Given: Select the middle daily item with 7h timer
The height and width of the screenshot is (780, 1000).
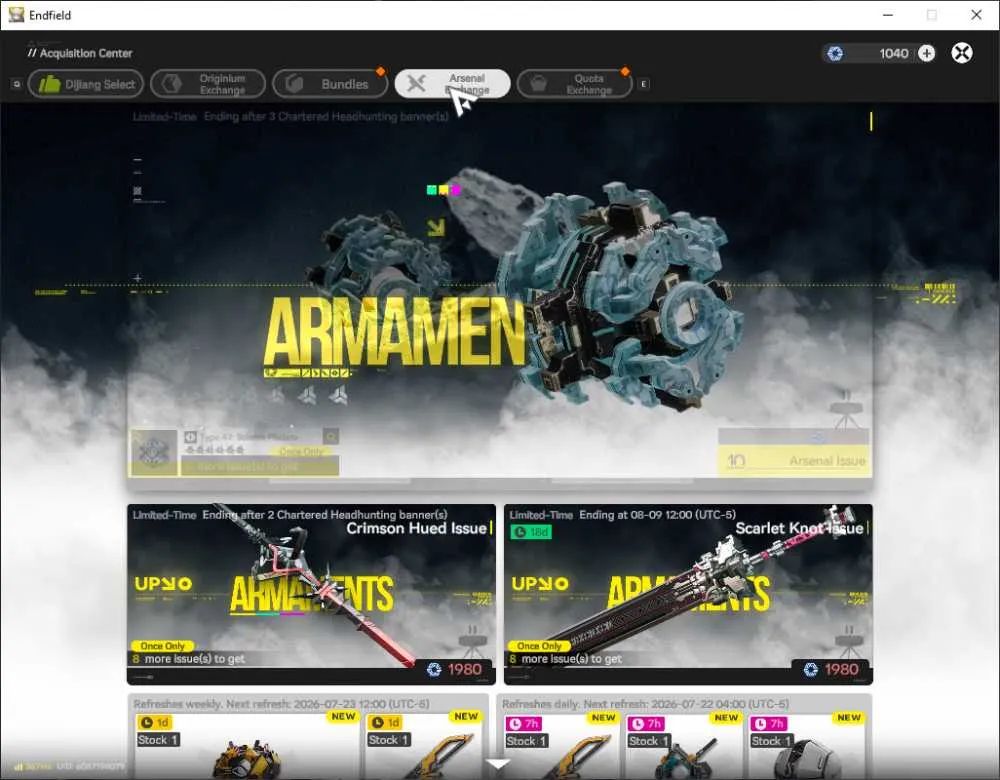Looking at the screenshot, I should pyautogui.click(x=682, y=744).
